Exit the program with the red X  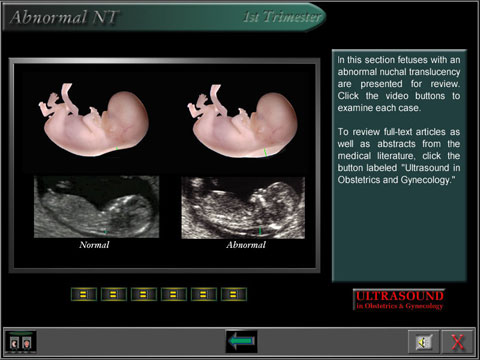457,342
